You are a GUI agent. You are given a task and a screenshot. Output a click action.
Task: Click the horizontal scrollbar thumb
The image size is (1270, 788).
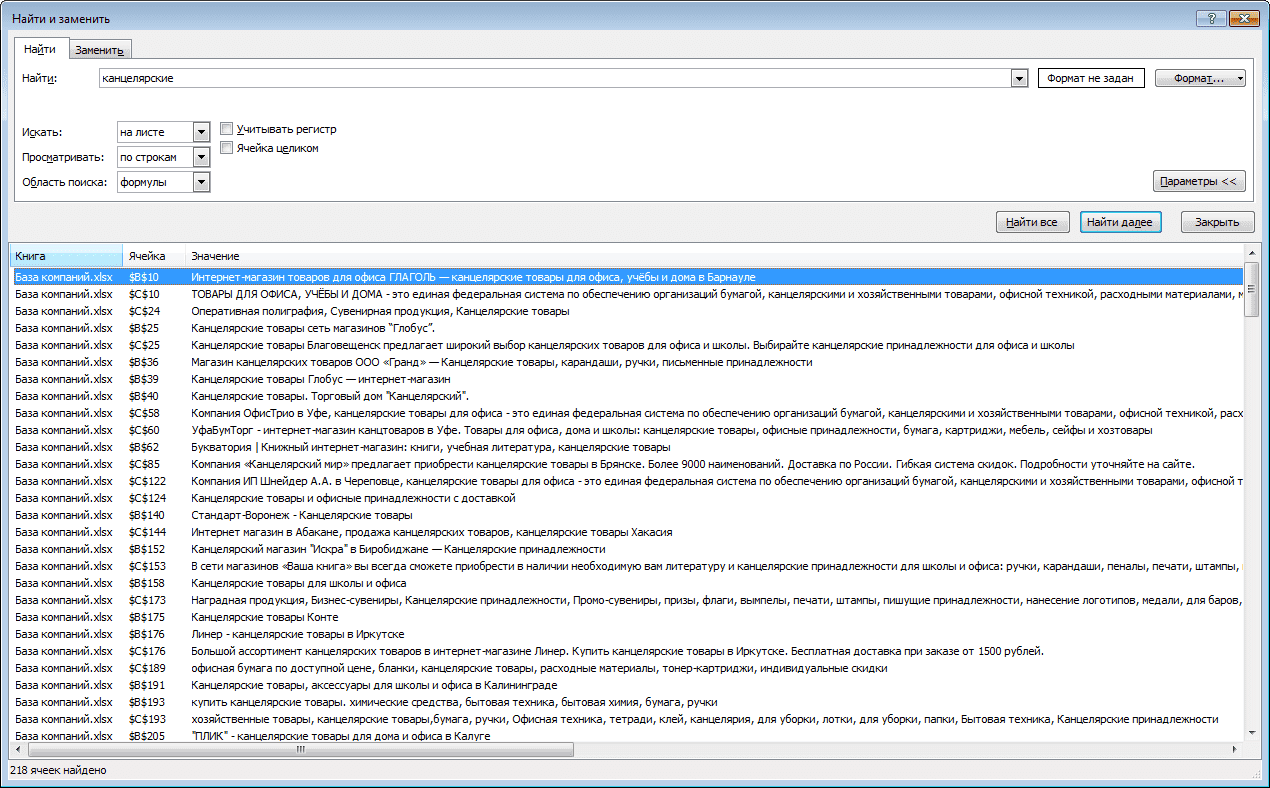(x=301, y=749)
